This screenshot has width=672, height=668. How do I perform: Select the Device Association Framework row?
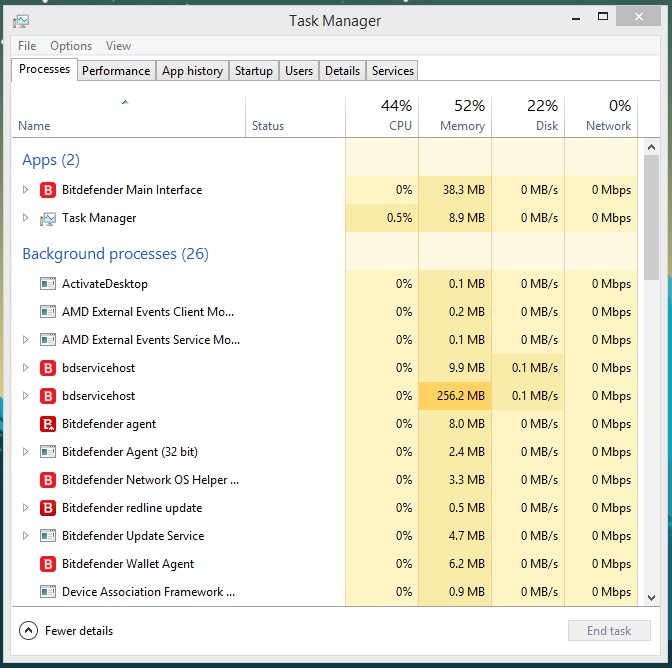(325, 592)
